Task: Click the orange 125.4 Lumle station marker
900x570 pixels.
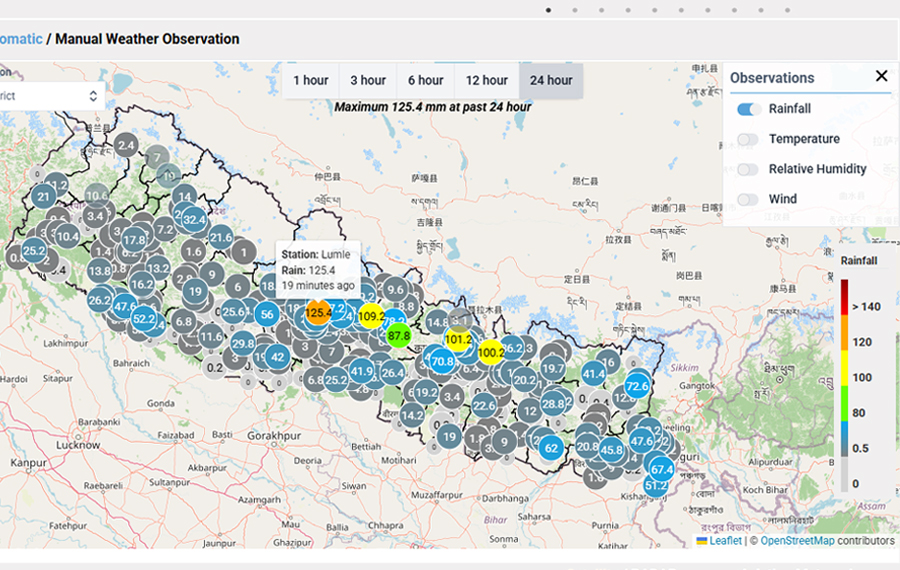Action: [x=317, y=312]
